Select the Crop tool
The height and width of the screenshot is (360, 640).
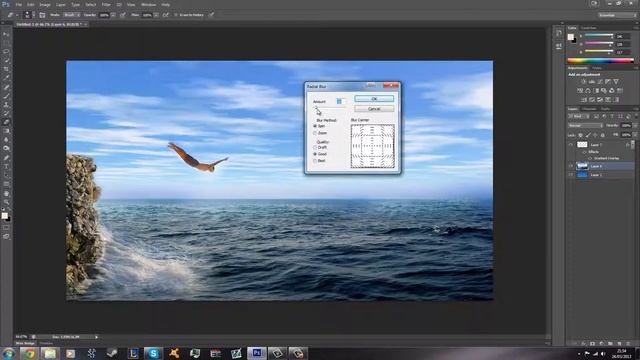6,69
